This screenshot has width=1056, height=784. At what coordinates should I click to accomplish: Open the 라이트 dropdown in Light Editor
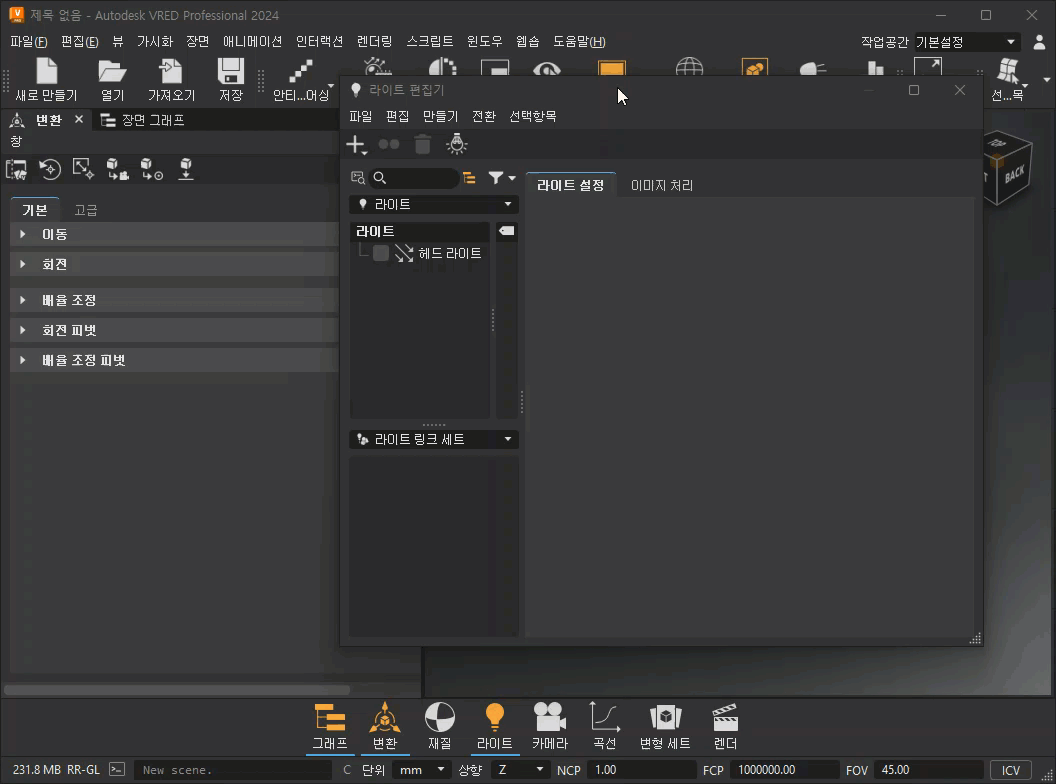pos(434,204)
